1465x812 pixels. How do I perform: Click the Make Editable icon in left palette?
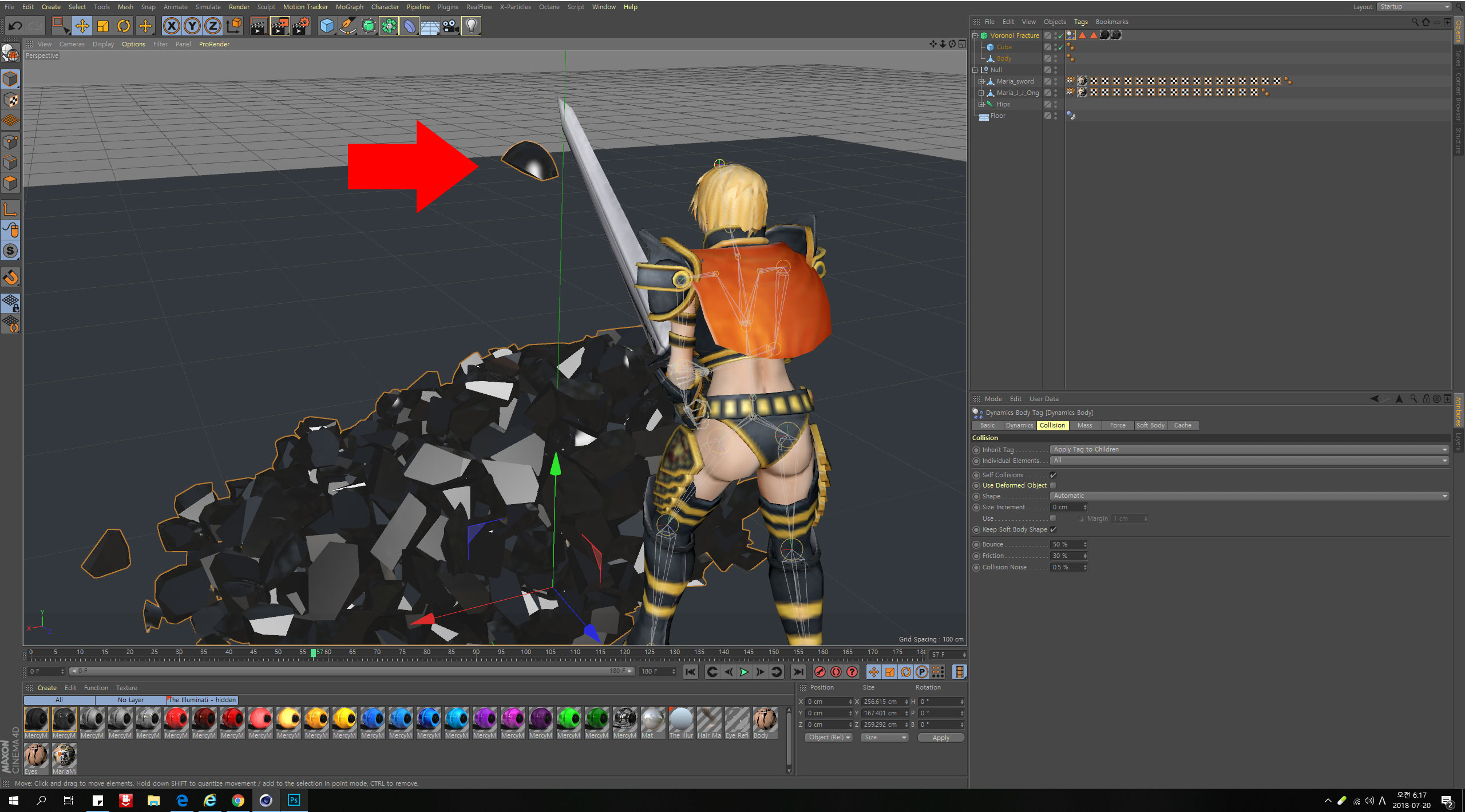pyautogui.click(x=10, y=53)
